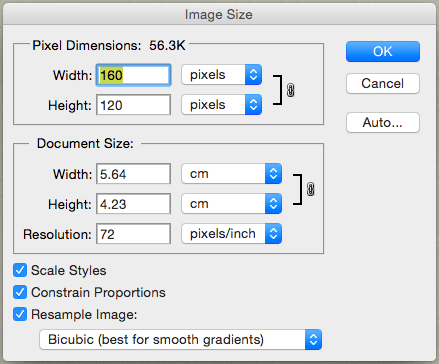This screenshot has height=364, width=439.
Task: Change document Height cm units dropdown
Action: (x=232, y=204)
